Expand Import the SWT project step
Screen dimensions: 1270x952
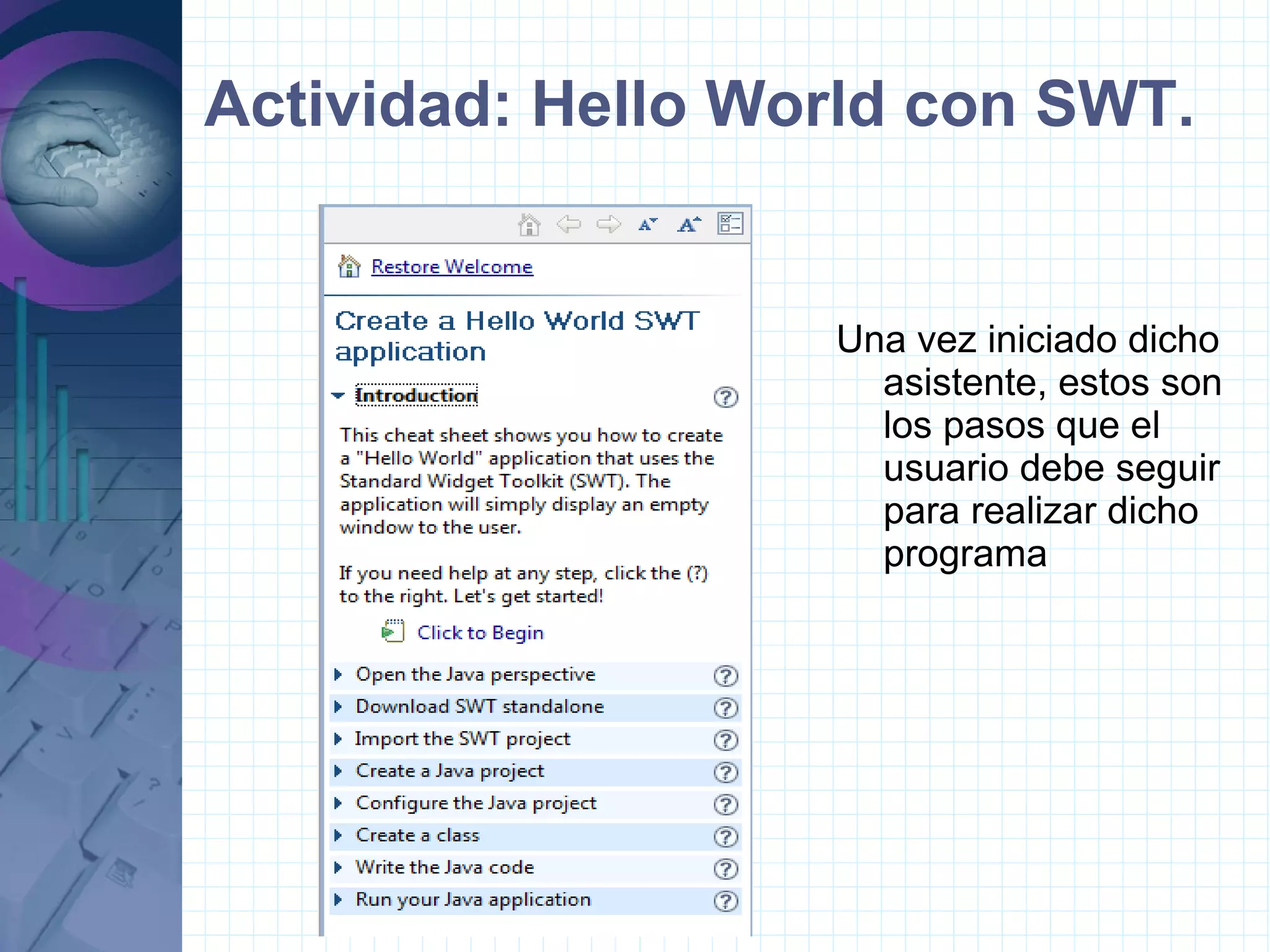tap(338, 739)
